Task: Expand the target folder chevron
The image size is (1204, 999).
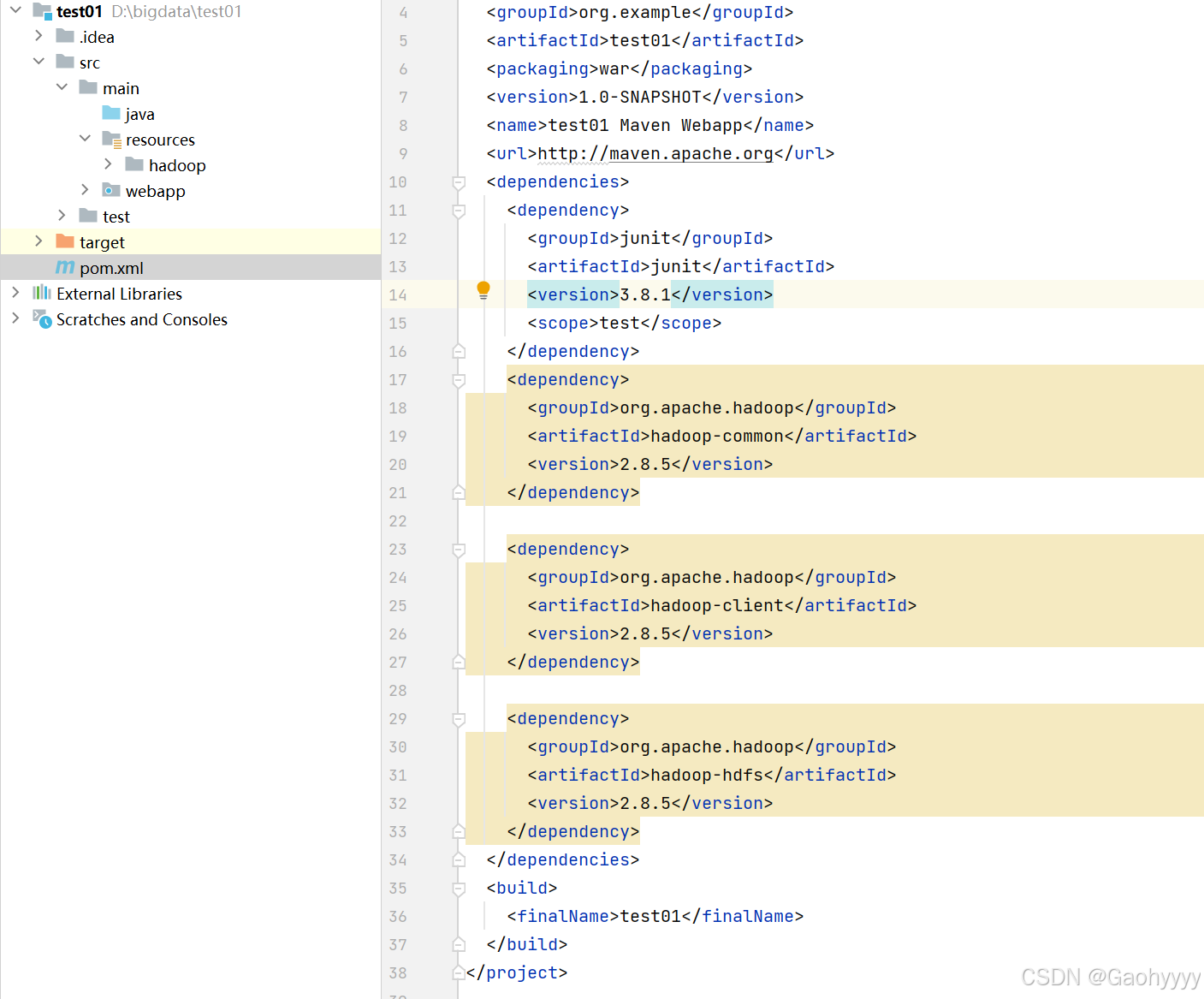Action: (39, 241)
